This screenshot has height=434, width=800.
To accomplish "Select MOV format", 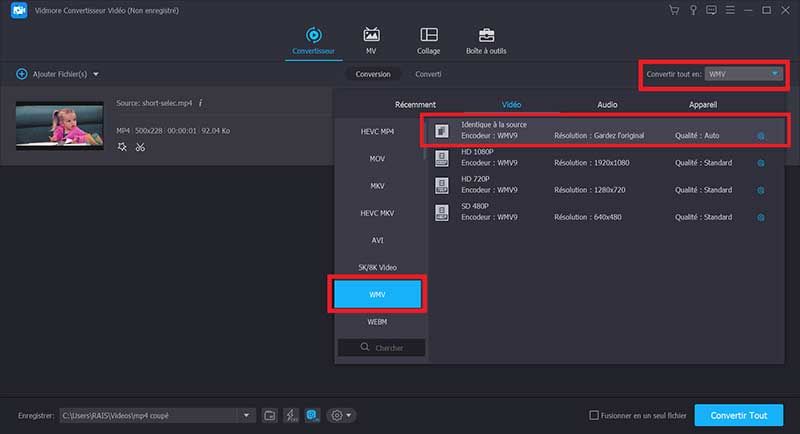I will [377, 159].
